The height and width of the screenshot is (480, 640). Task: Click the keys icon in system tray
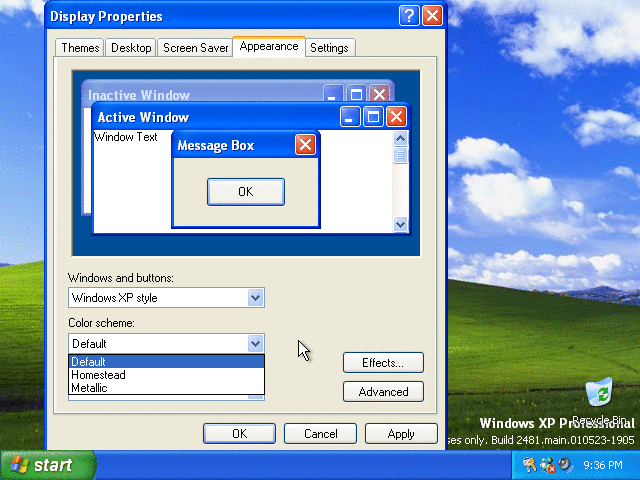(x=529, y=464)
